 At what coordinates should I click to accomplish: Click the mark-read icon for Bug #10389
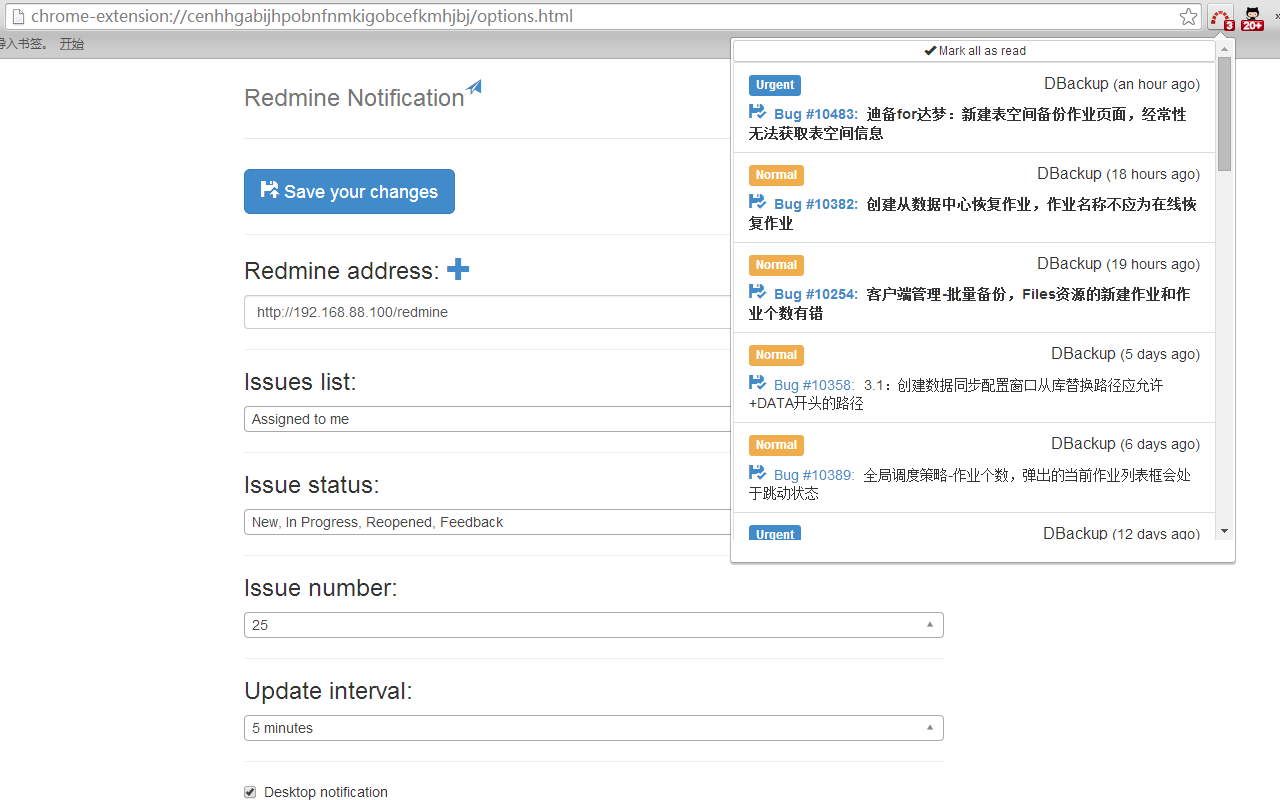[757, 473]
